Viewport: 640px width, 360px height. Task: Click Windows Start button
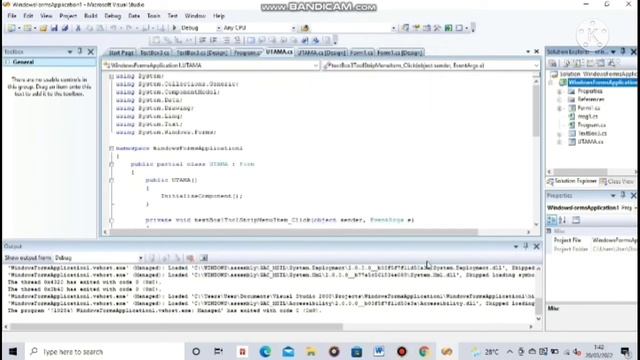(13, 351)
